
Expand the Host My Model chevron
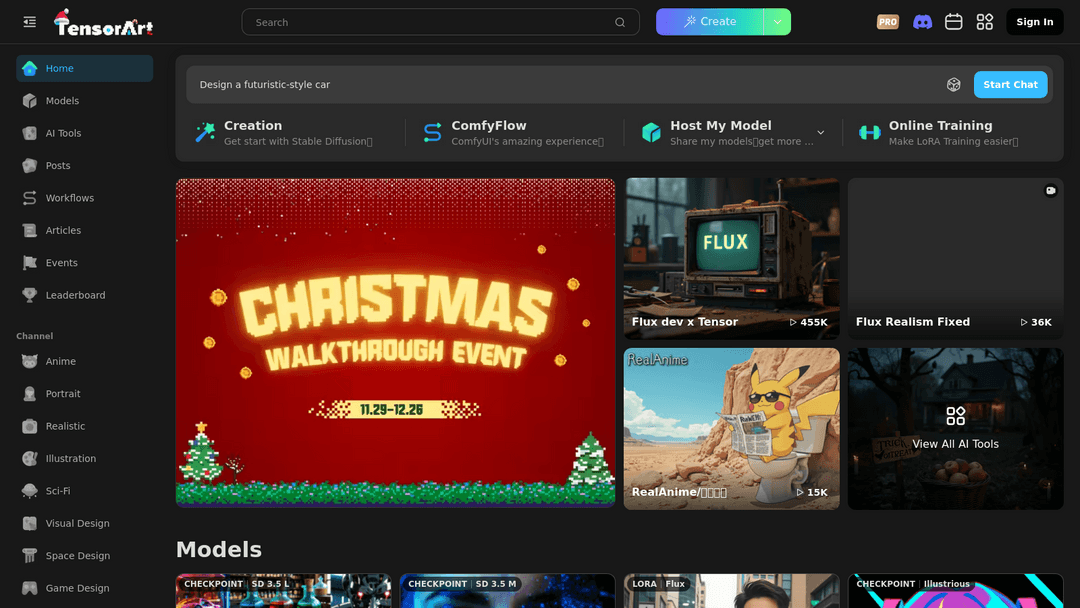tap(820, 132)
